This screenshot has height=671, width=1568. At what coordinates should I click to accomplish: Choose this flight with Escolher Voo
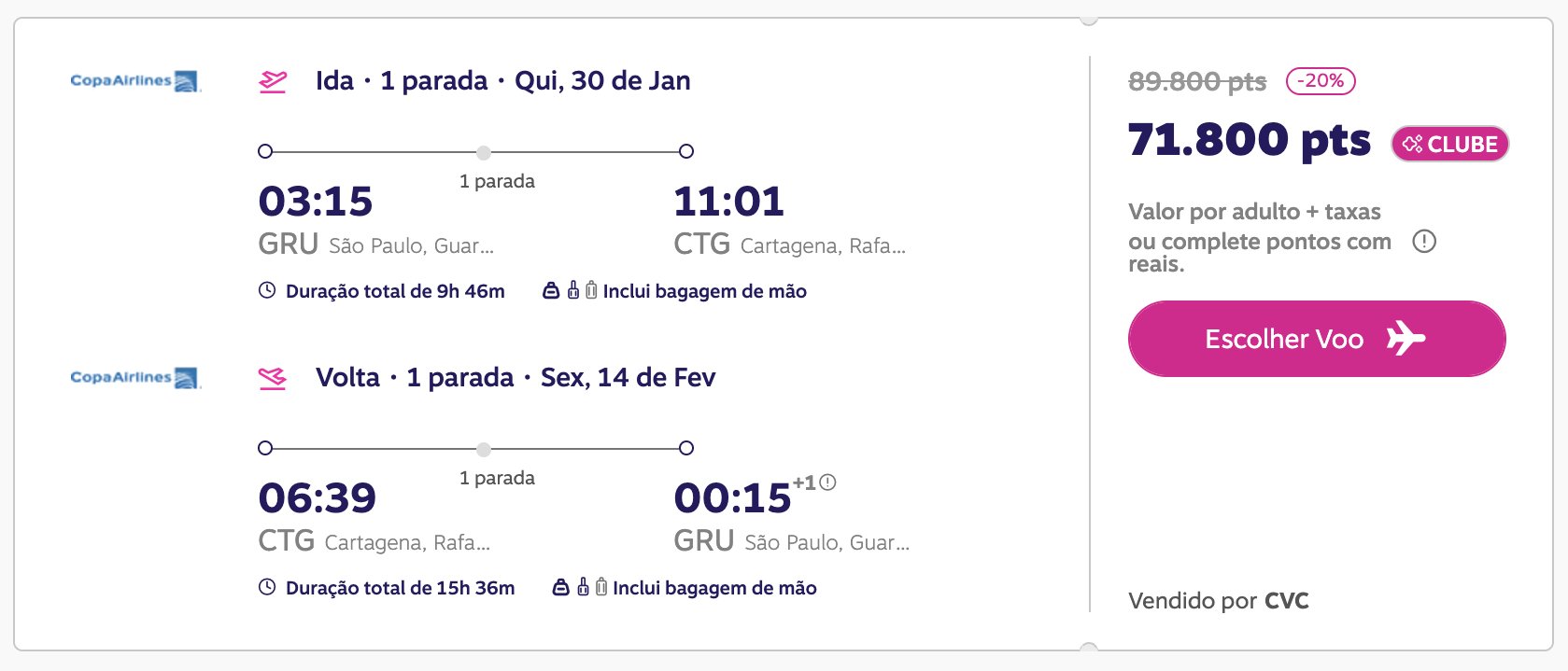pyautogui.click(x=1317, y=339)
